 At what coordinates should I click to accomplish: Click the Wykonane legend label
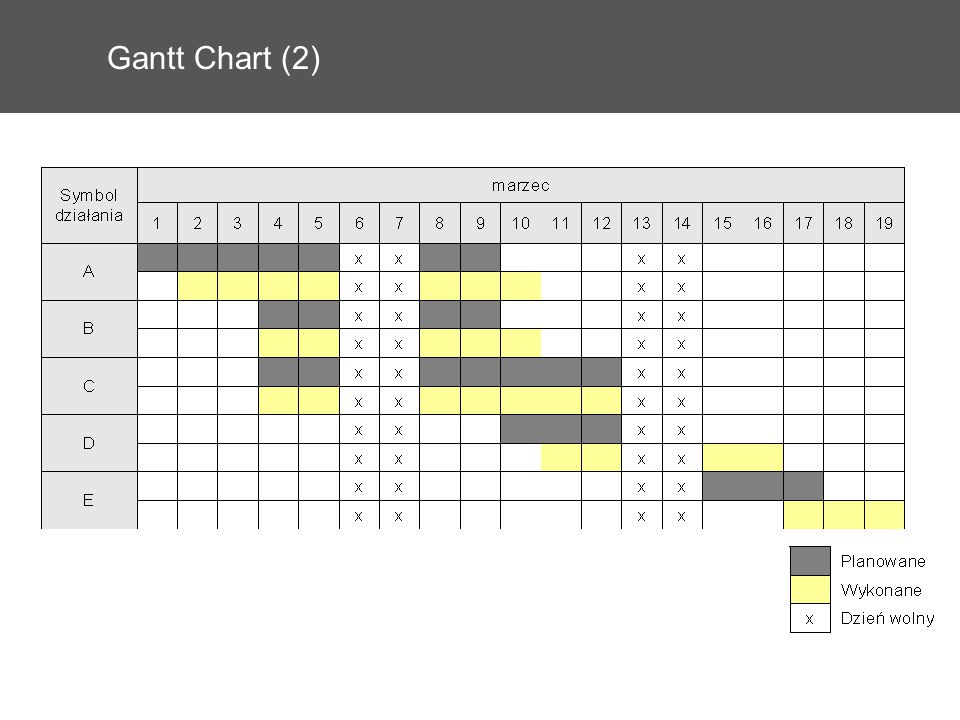click(881, 590)
